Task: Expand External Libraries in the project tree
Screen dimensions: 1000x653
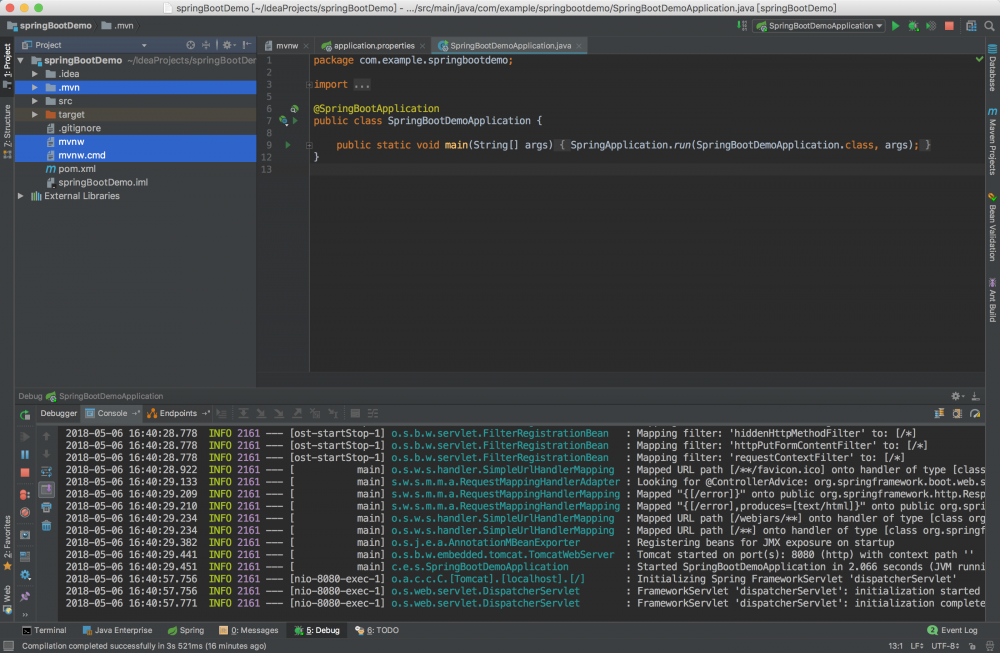Action: point(22,196)
